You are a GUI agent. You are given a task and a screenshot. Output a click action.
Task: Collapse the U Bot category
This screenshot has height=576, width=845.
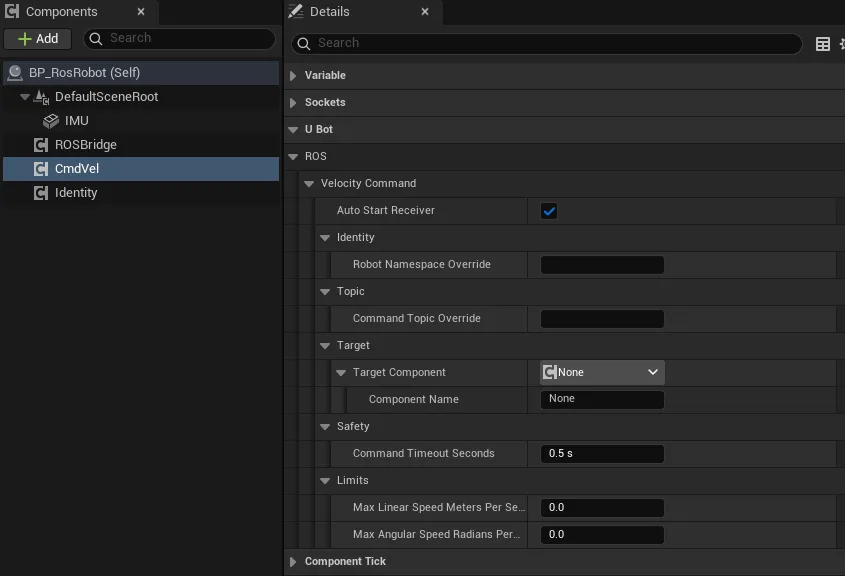(x=293, y=130)
